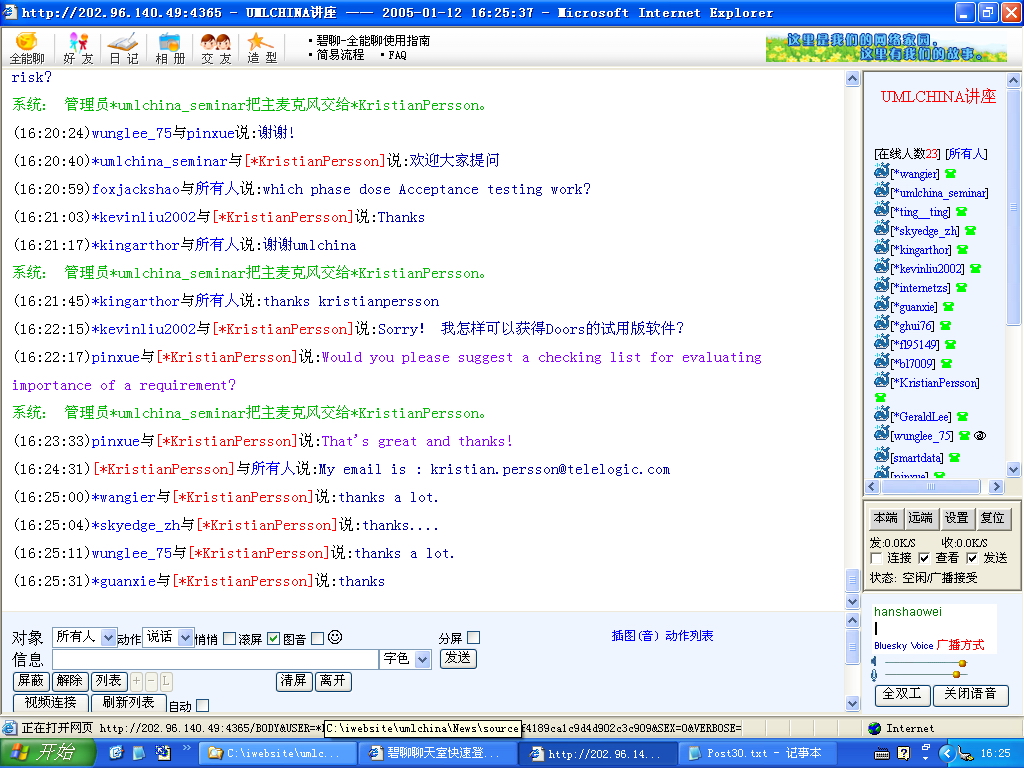This screenshot has width=1024, height=768.
Task: Click the keyboard icon in system tray
Action: pos(882,754)
